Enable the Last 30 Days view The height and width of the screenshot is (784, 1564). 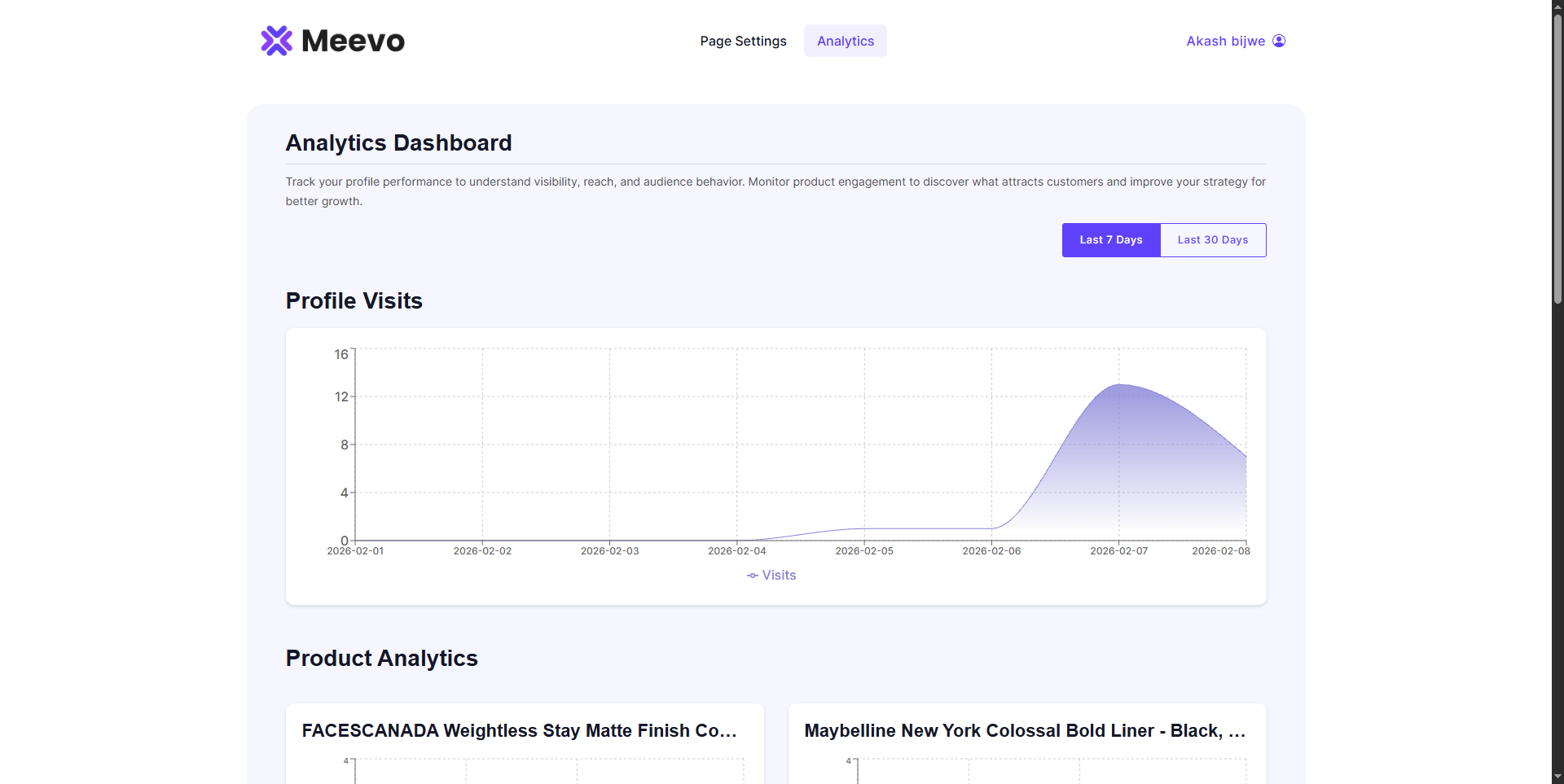[1212, 239]
